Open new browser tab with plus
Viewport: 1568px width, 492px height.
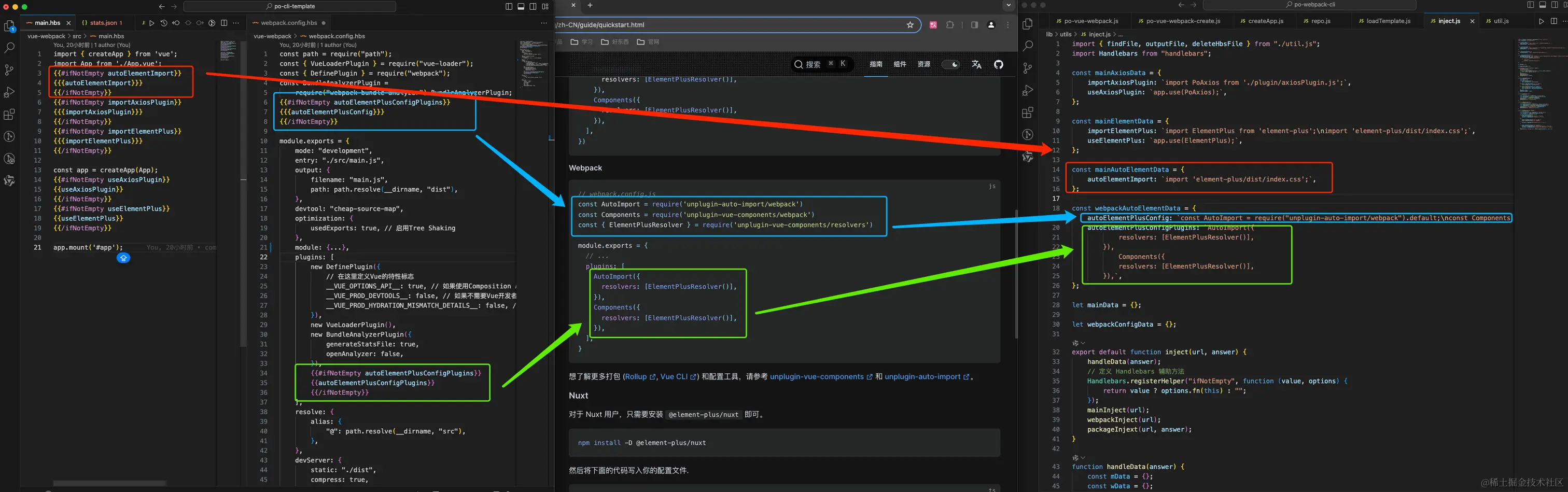pyautogui.click(x=589, y=5)
